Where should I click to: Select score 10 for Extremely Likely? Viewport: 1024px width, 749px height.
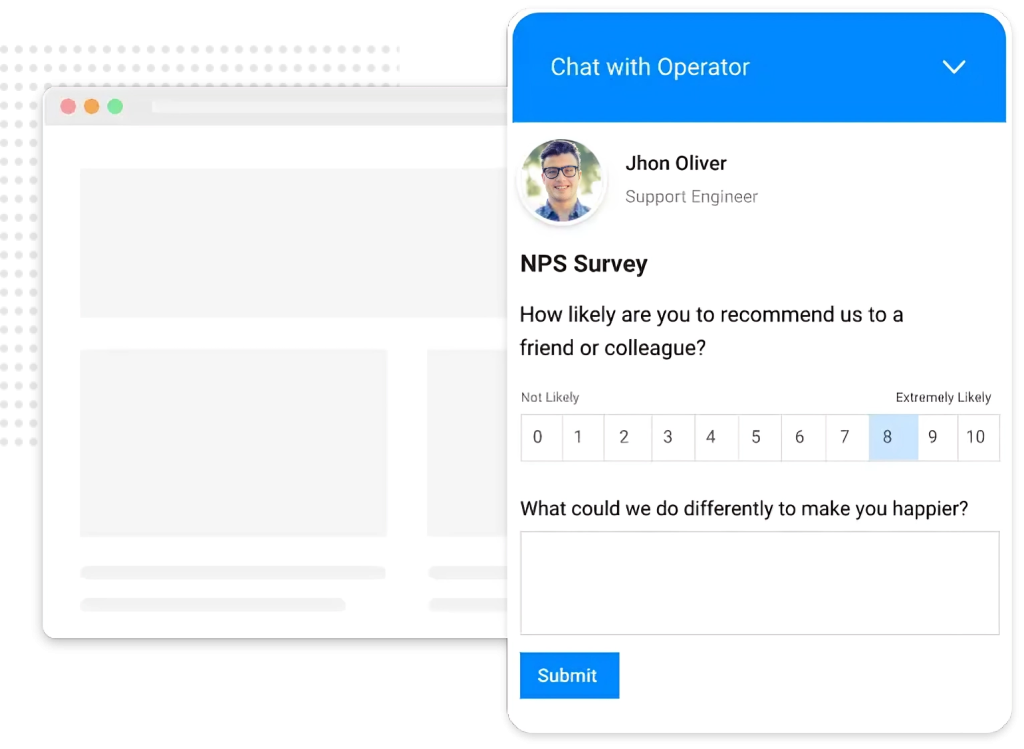pyautogui.click(x=978, y=437)
